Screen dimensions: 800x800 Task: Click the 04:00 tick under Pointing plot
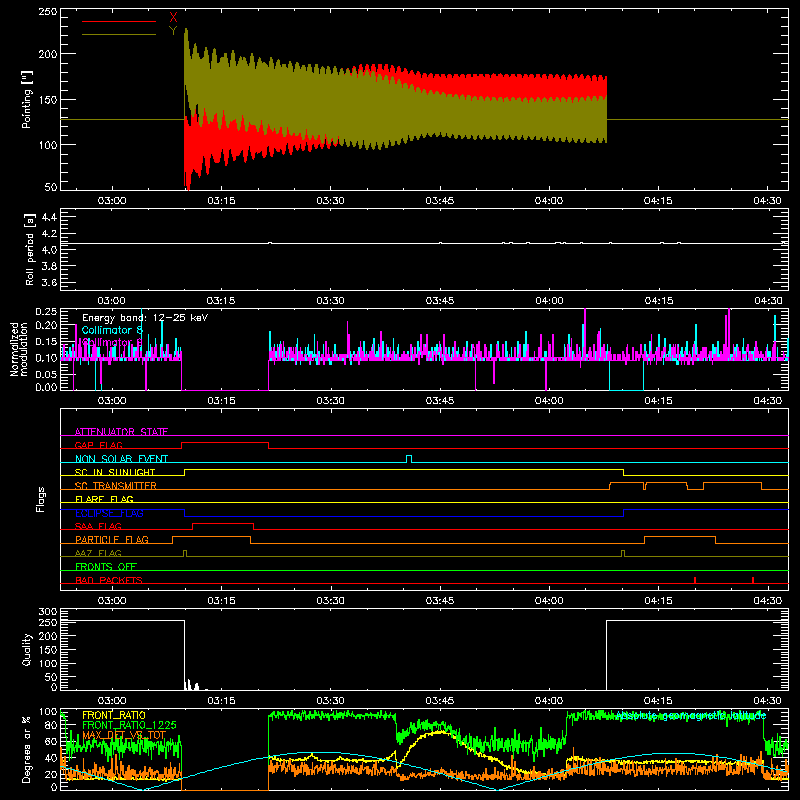tap(549, 201)
